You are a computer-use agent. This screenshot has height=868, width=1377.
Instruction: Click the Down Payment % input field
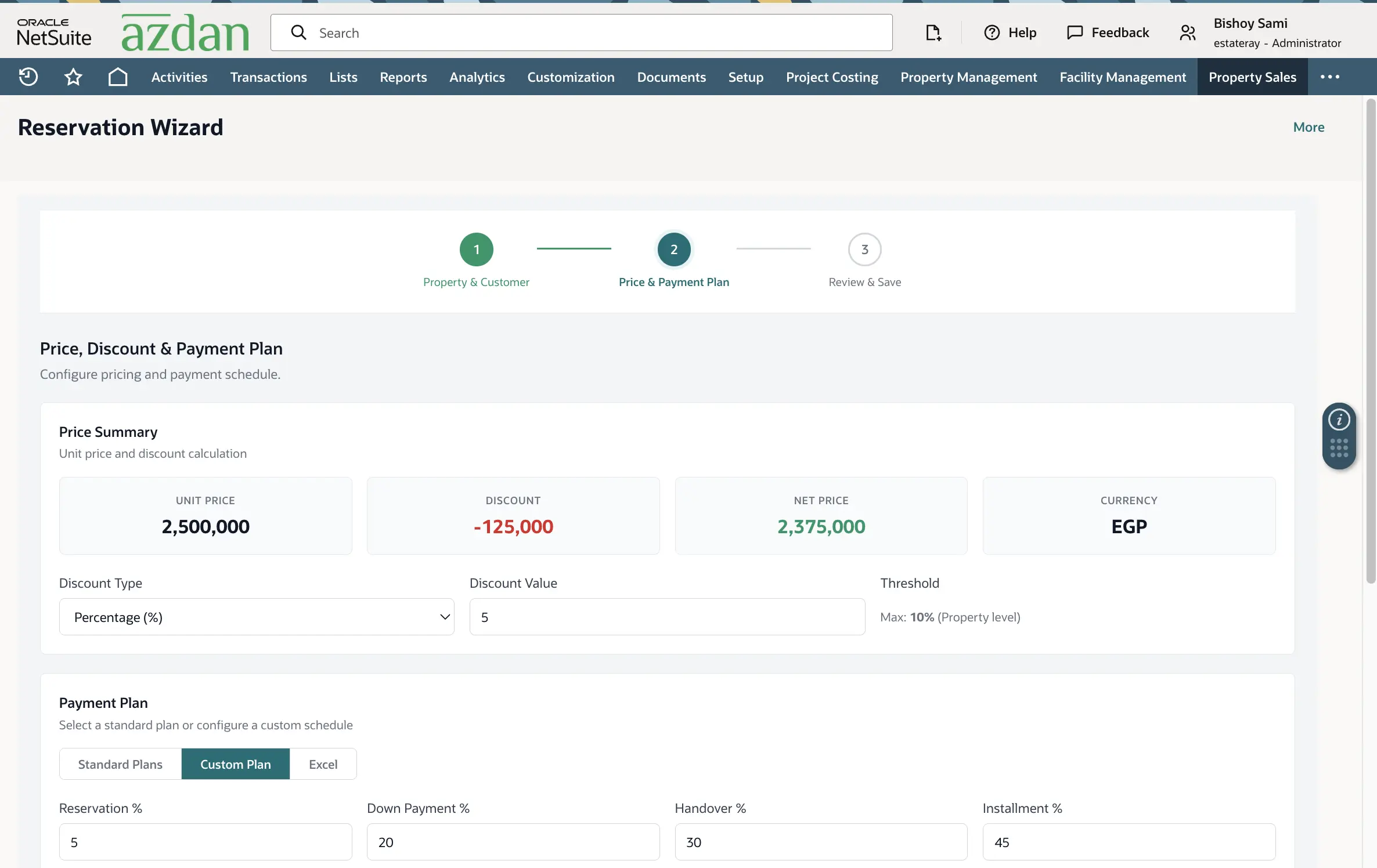(x=513, y=842)
